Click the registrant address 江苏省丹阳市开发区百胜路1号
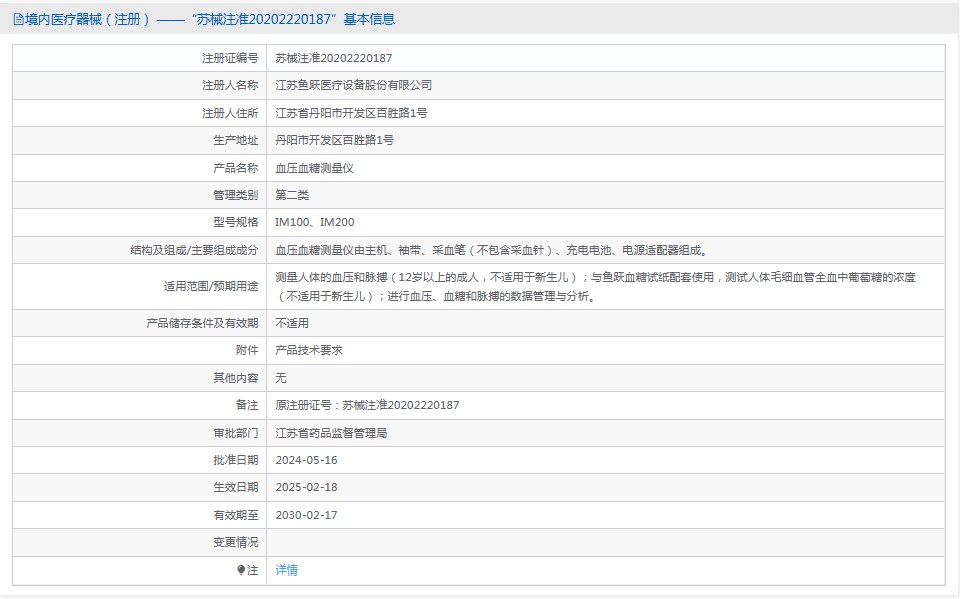Viewport: 960px width, 599px height. [x=351, y=113]
